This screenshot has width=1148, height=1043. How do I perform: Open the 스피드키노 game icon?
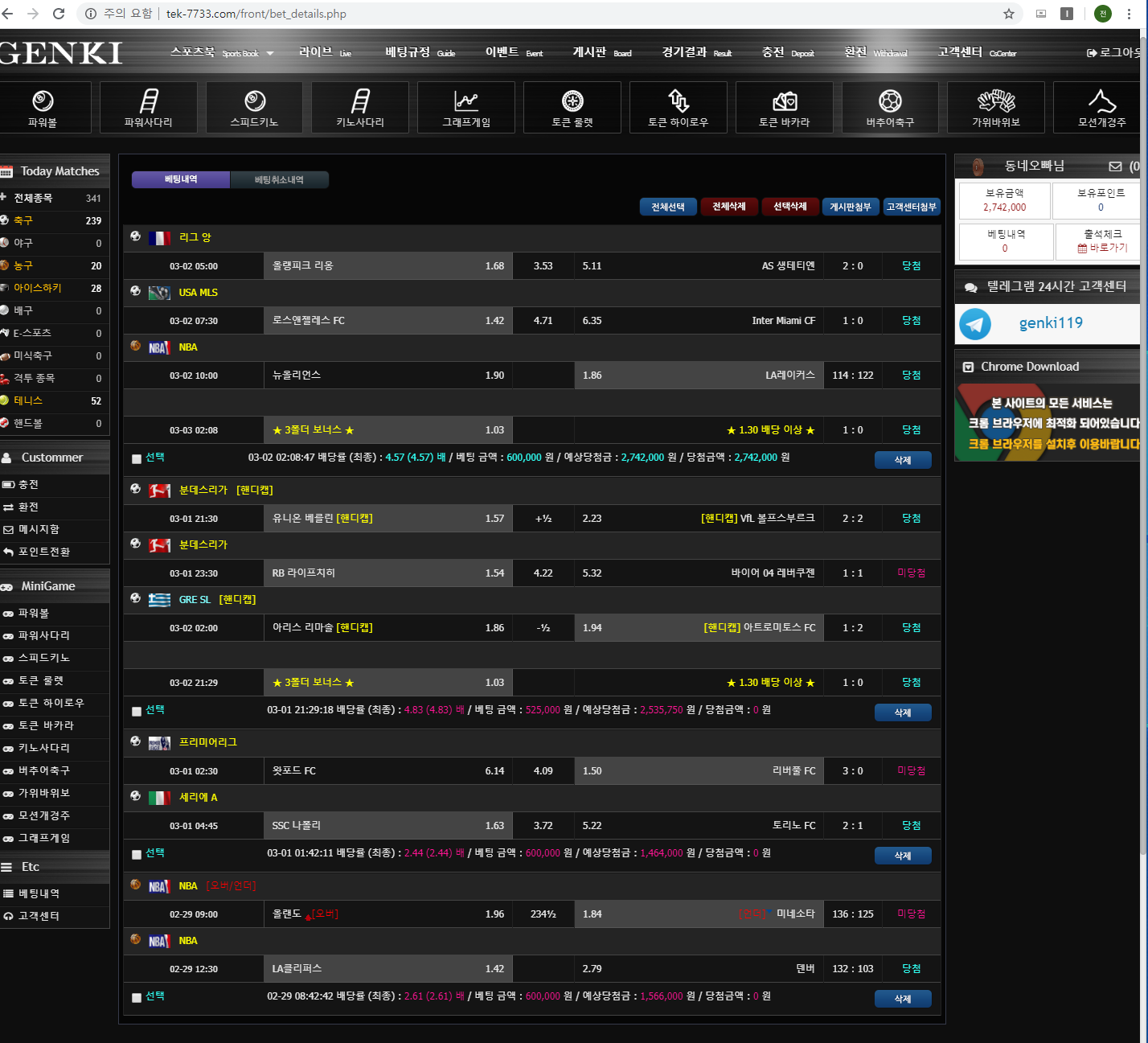(255, 101)
